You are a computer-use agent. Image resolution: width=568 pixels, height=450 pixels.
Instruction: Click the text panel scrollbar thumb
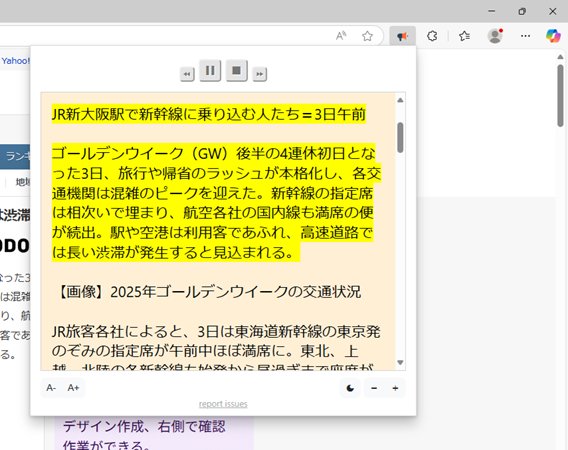point(400,138)
